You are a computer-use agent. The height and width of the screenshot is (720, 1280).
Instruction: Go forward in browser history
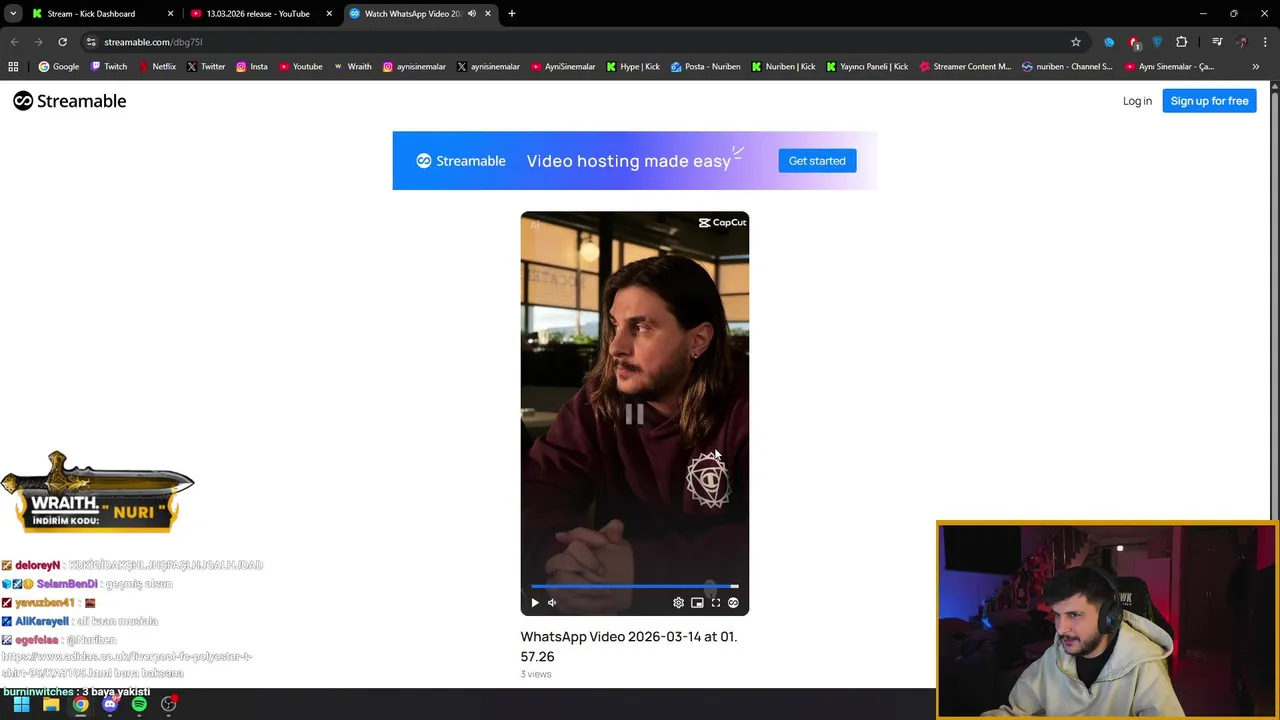pyautogui.click(x=38, y=42)
